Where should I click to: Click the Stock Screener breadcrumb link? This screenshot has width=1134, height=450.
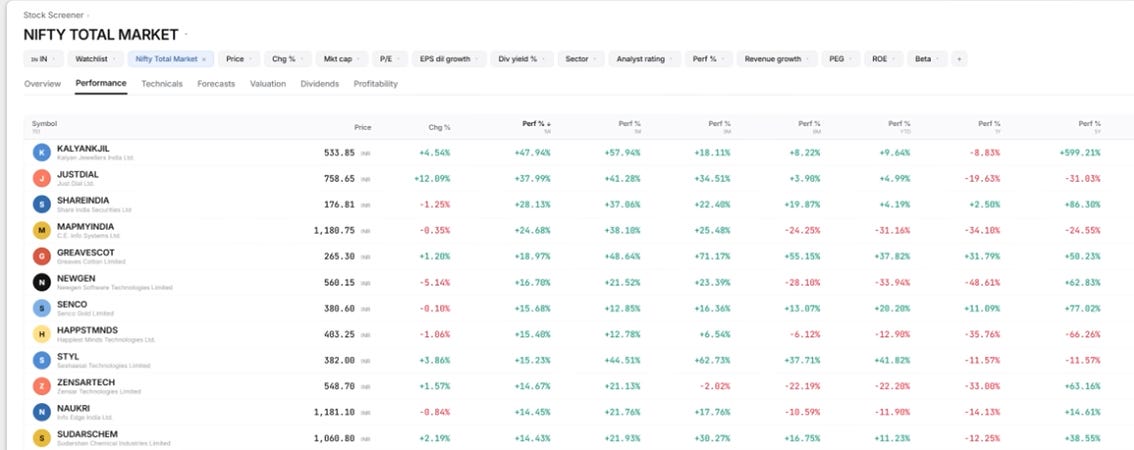(54, 14)
